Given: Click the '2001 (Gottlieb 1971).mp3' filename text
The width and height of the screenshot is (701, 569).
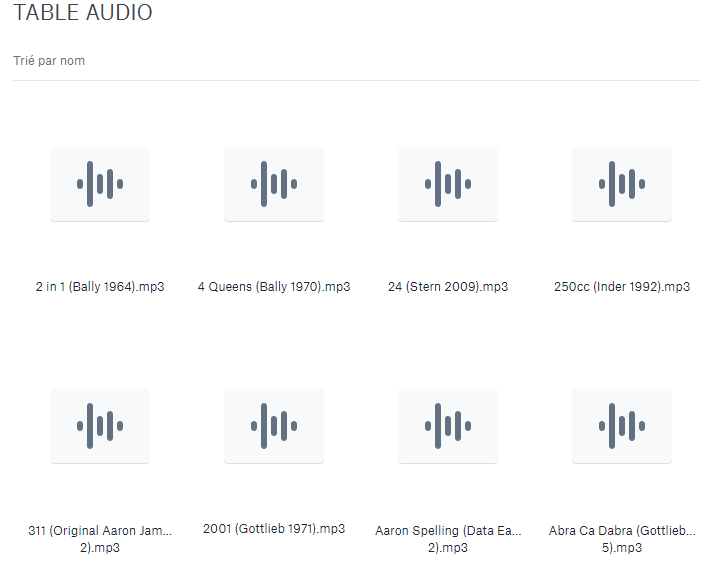Looking at the screenshot, I should click(x=274, y=529).
